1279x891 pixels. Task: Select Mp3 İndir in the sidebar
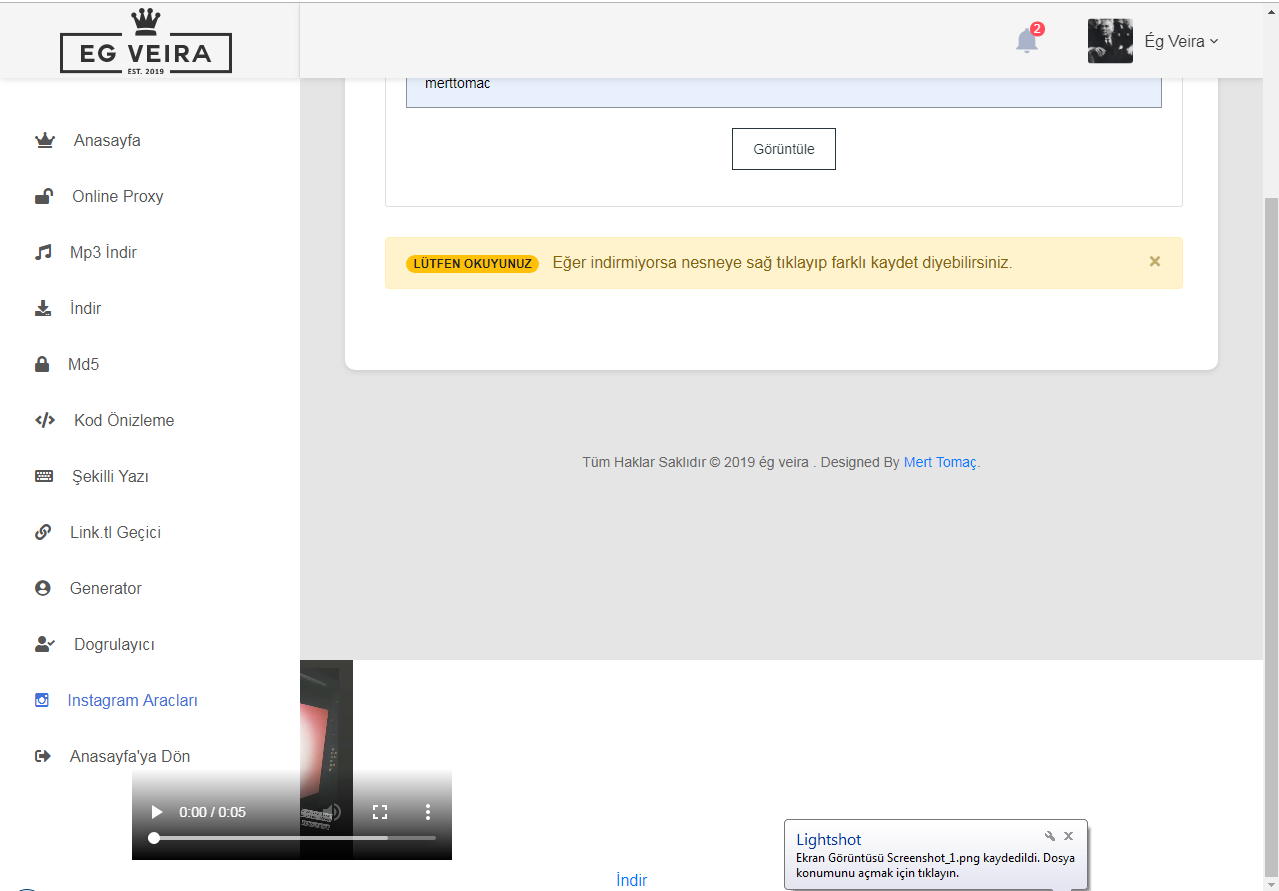pyautogui.click(x=103, y=252)
